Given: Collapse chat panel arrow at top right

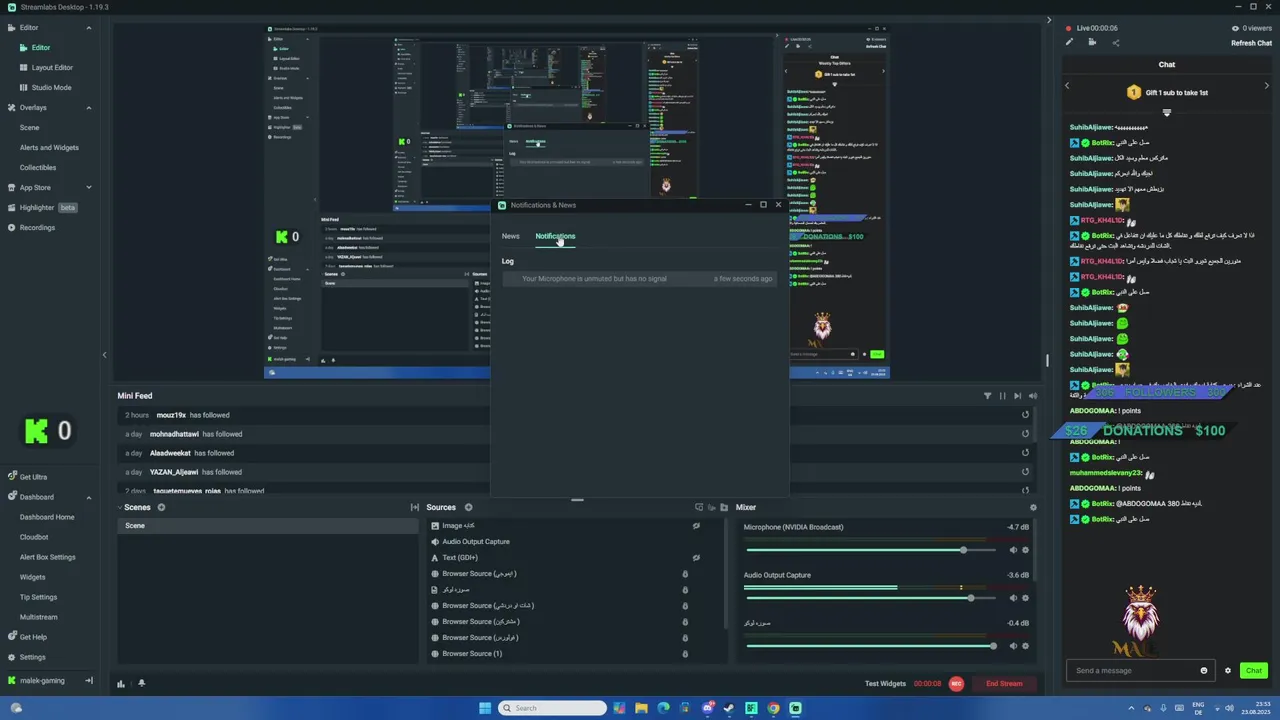Looking at the screenshot, I should 1049,19.
